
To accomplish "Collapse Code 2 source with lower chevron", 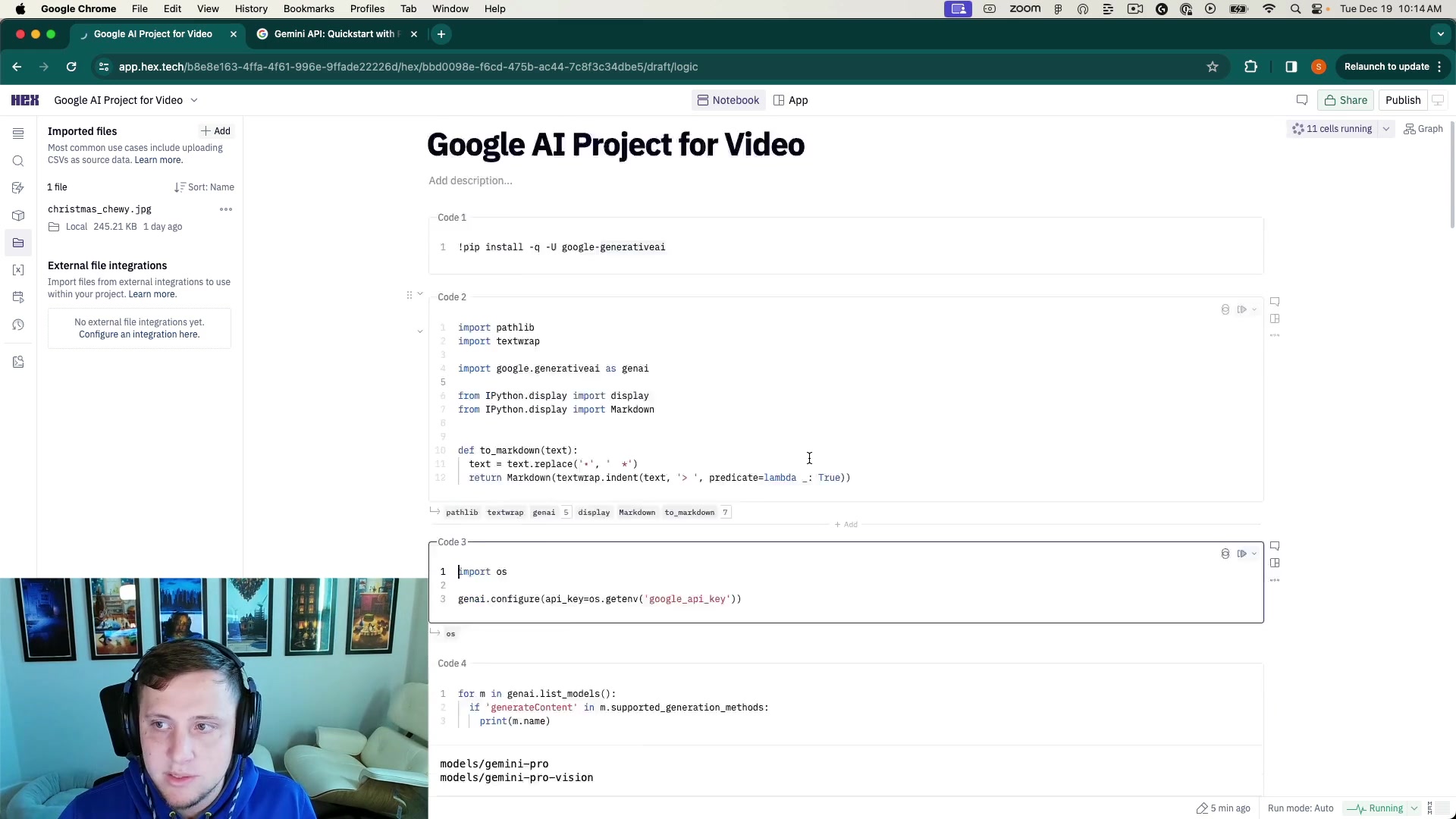I will pos(420,331).
